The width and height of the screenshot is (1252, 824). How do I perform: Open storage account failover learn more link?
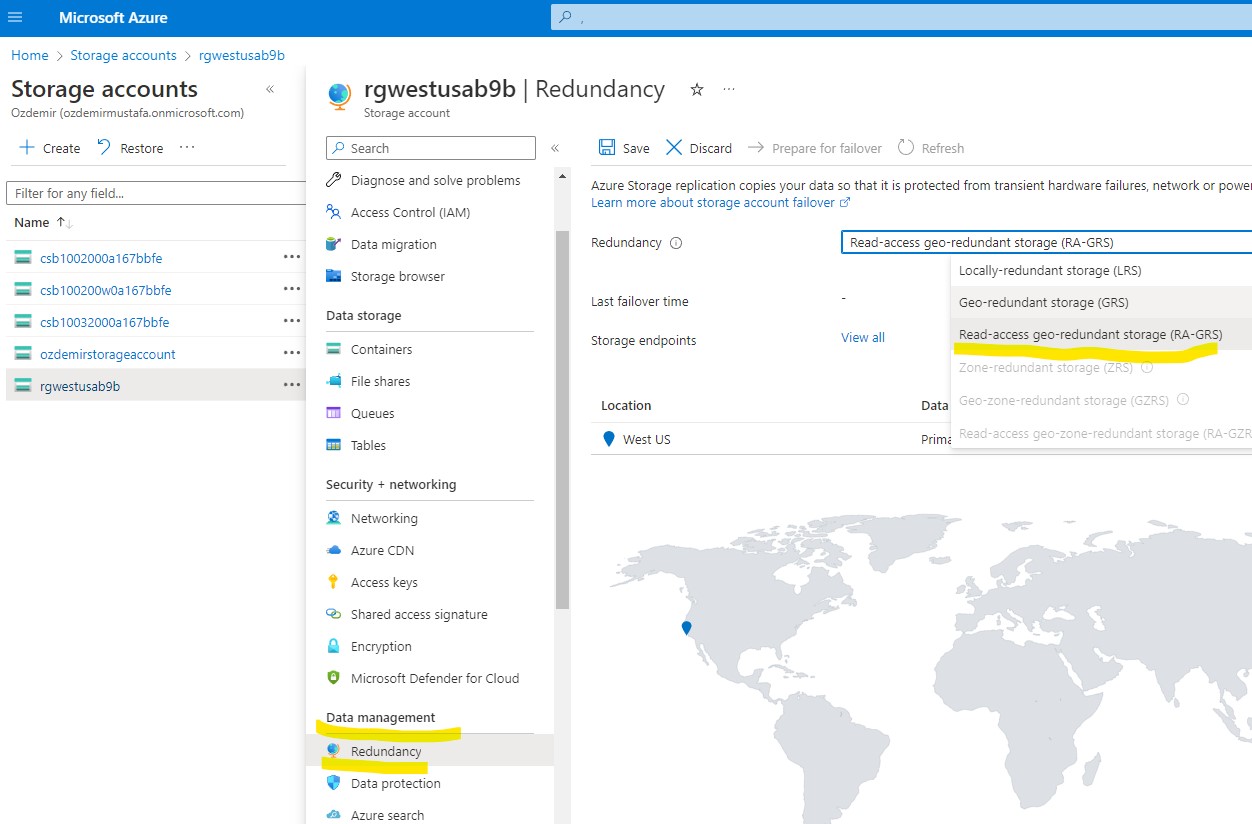712,202
